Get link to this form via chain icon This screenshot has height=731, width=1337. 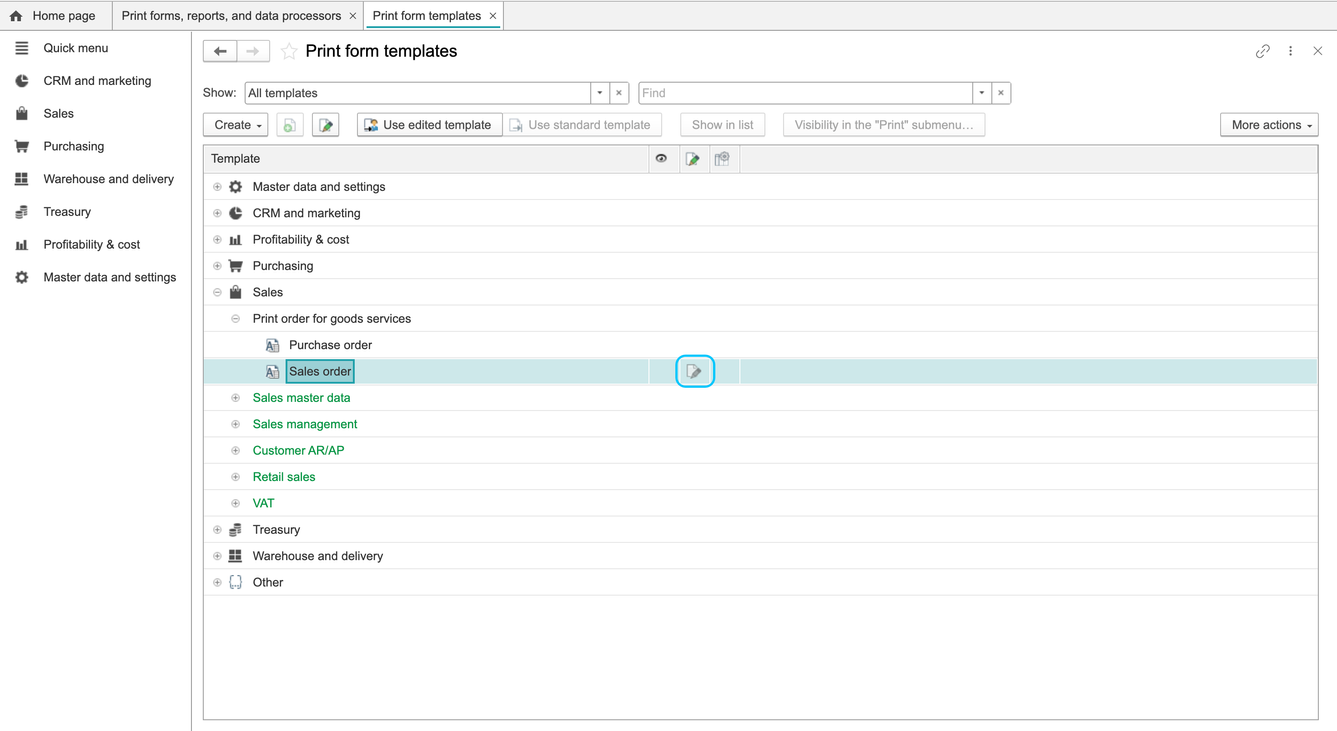coord(1263,51)
